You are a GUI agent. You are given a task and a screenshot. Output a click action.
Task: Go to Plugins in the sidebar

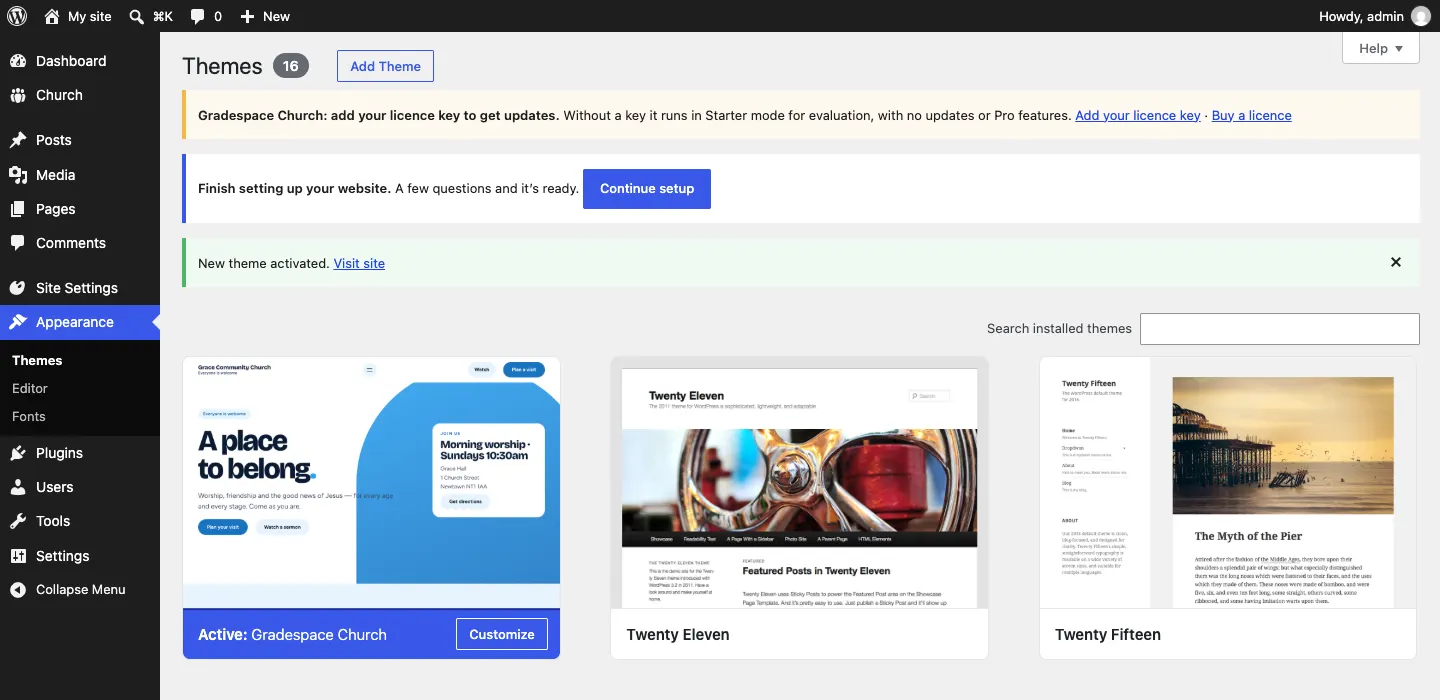click(80, 453)
